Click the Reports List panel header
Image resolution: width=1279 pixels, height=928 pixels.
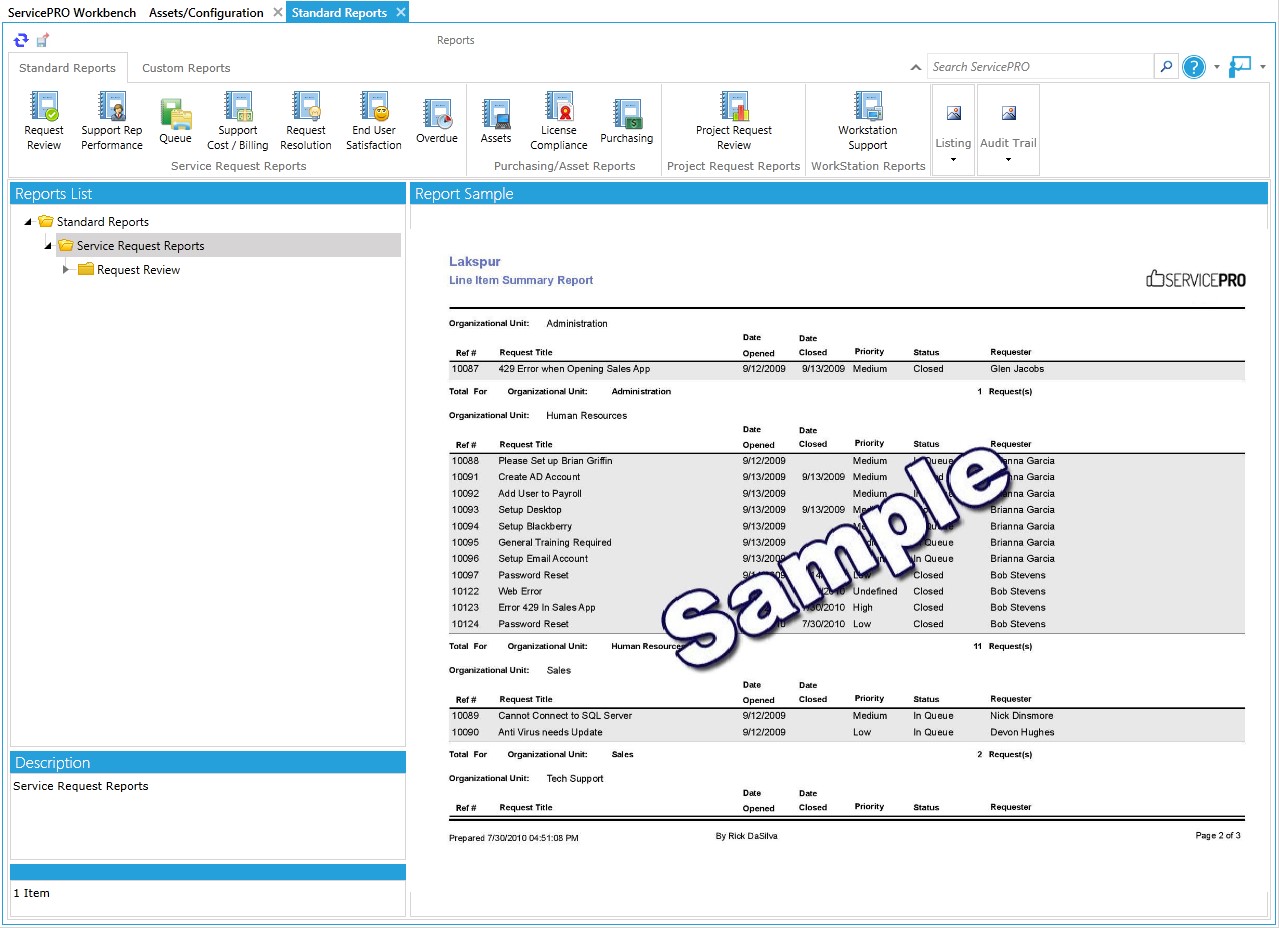(208, 194)
